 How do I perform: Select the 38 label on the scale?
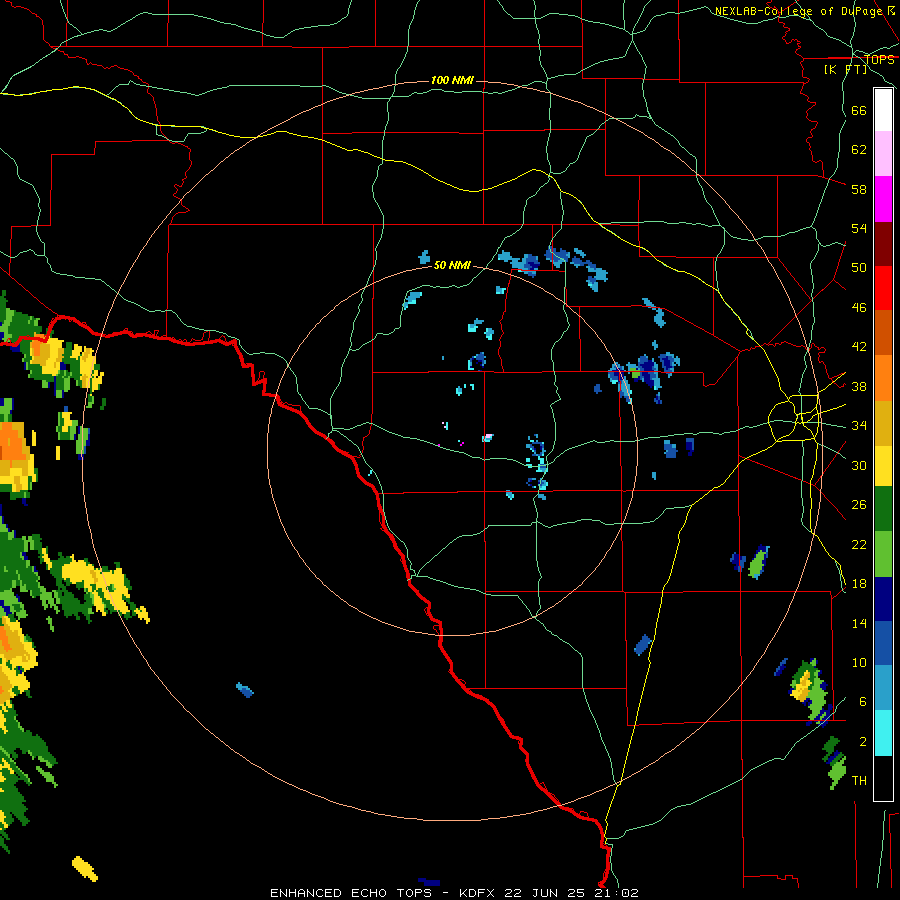tap(859, 387)
